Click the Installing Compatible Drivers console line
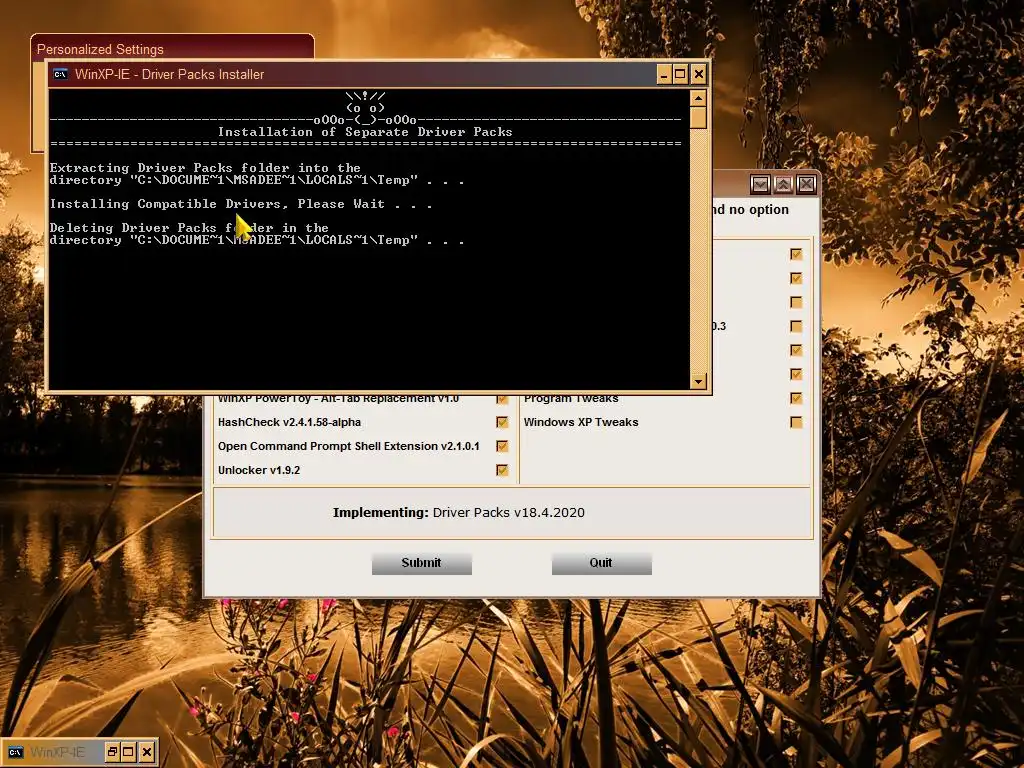The image size is (1024, 768). coord(241,204)
